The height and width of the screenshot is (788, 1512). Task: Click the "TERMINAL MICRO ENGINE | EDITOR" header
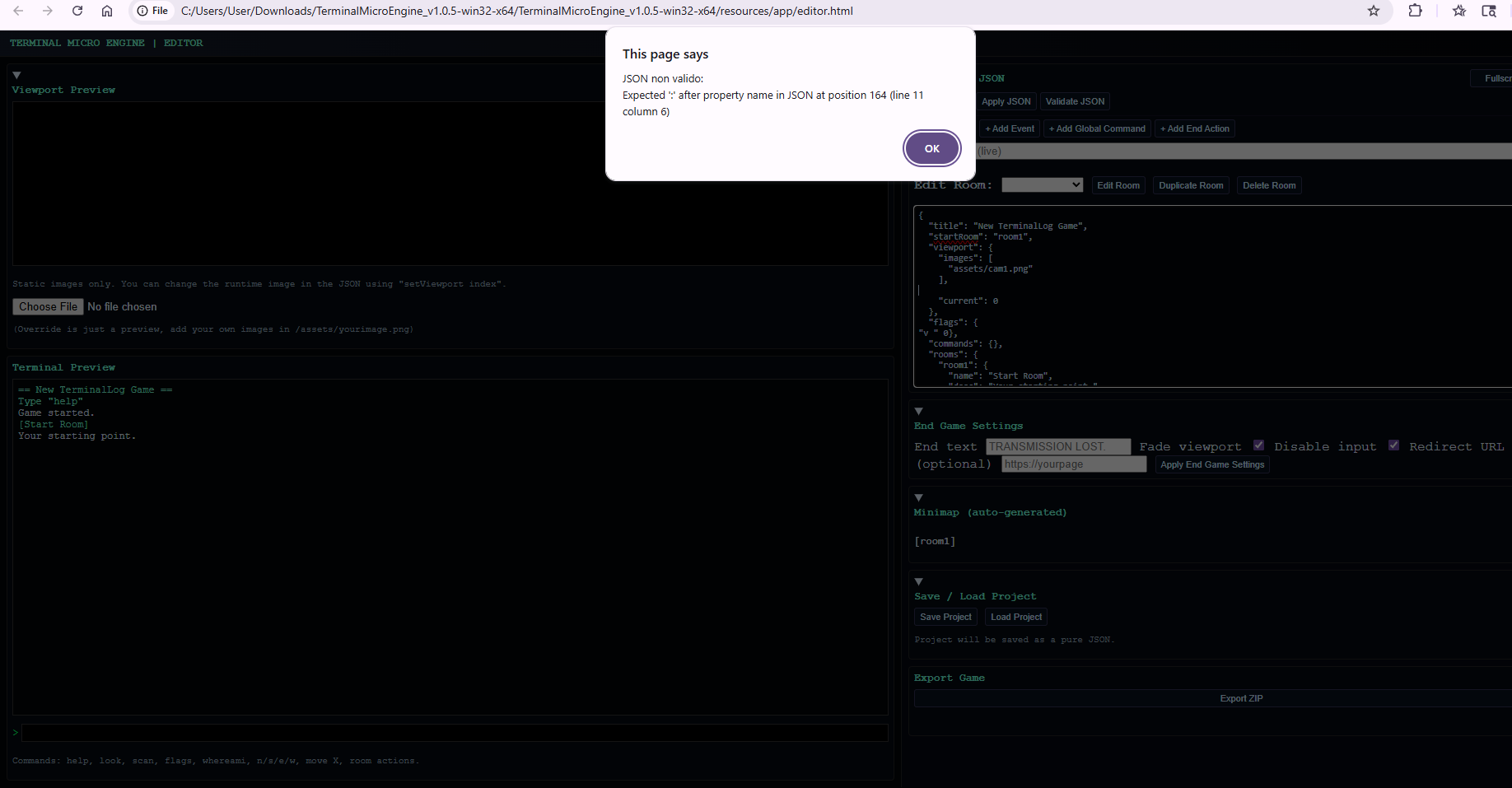[x=106, y=43]
